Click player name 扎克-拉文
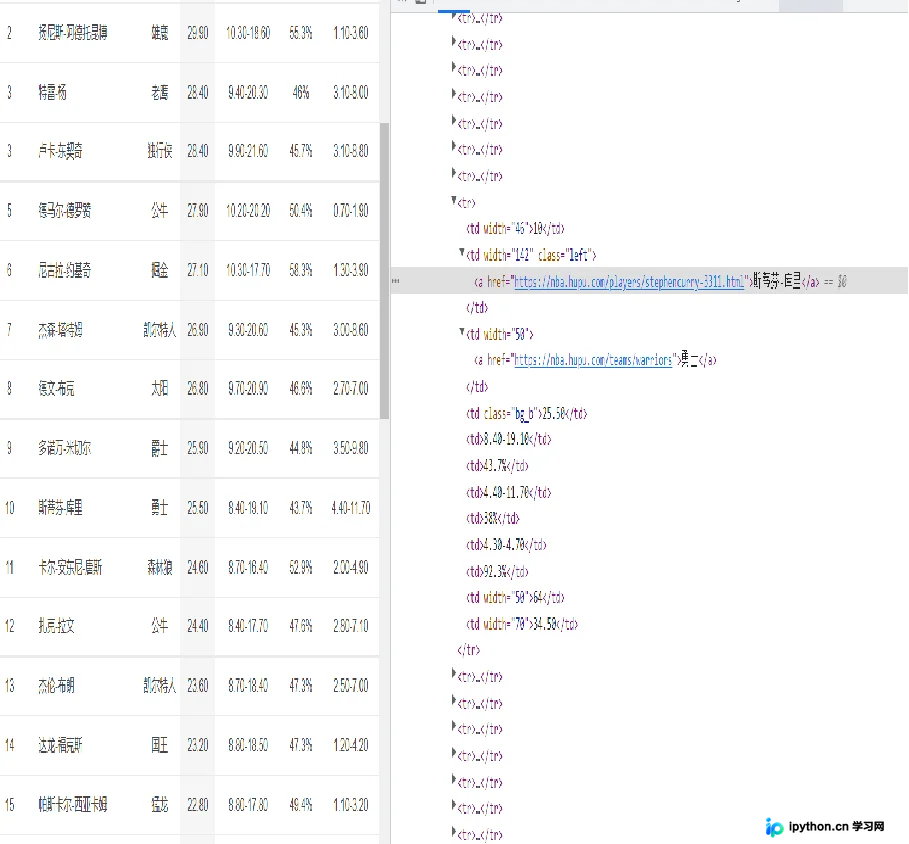909x844 pixels. [56, 626]
